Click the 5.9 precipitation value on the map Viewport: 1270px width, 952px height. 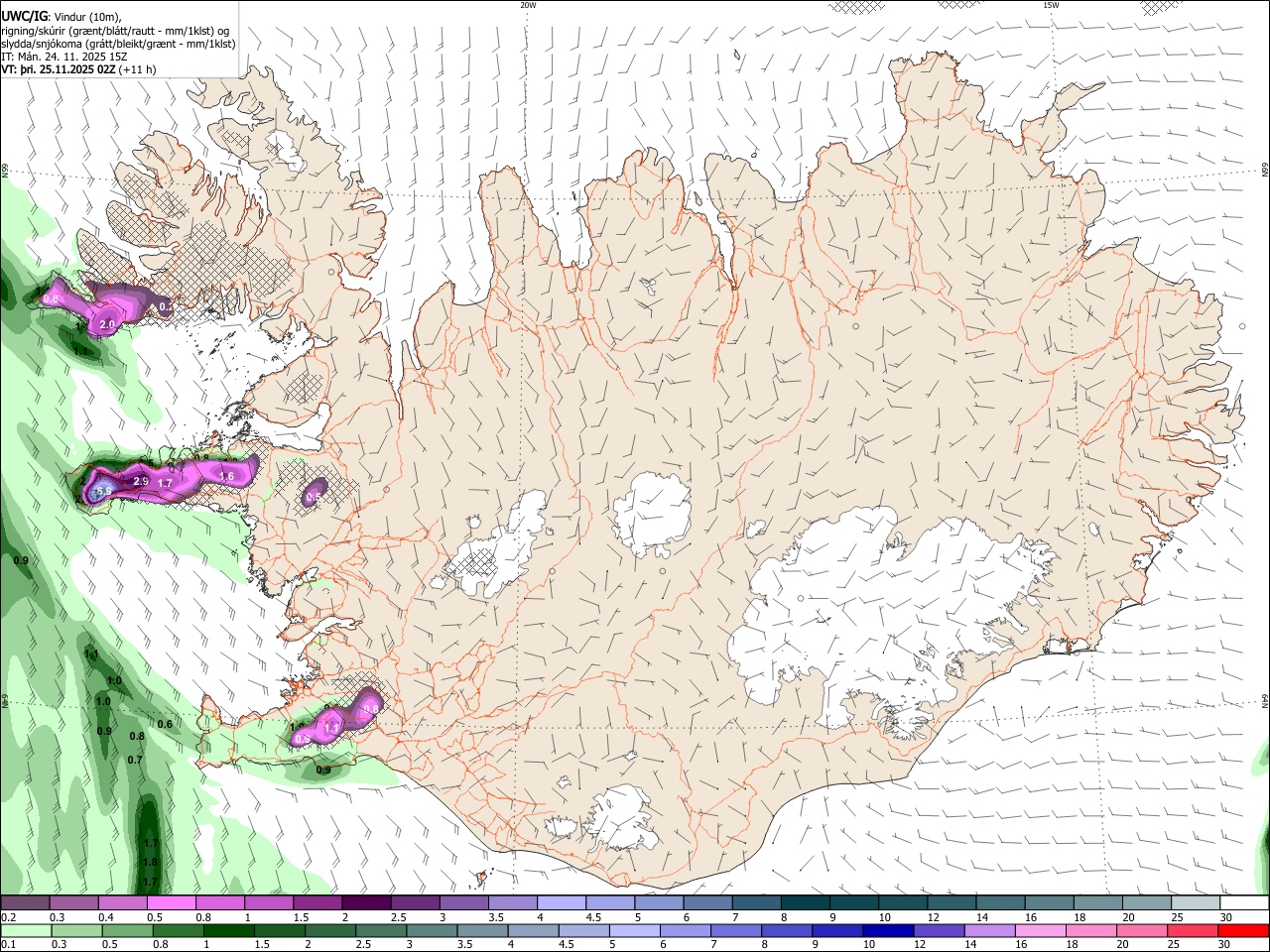(102, 491)
